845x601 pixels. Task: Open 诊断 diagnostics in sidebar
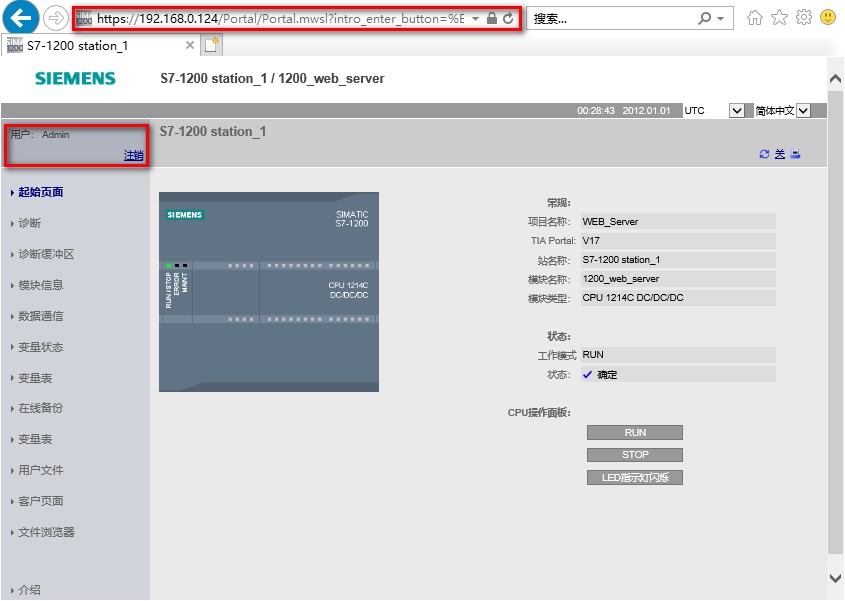pos(30,223)
